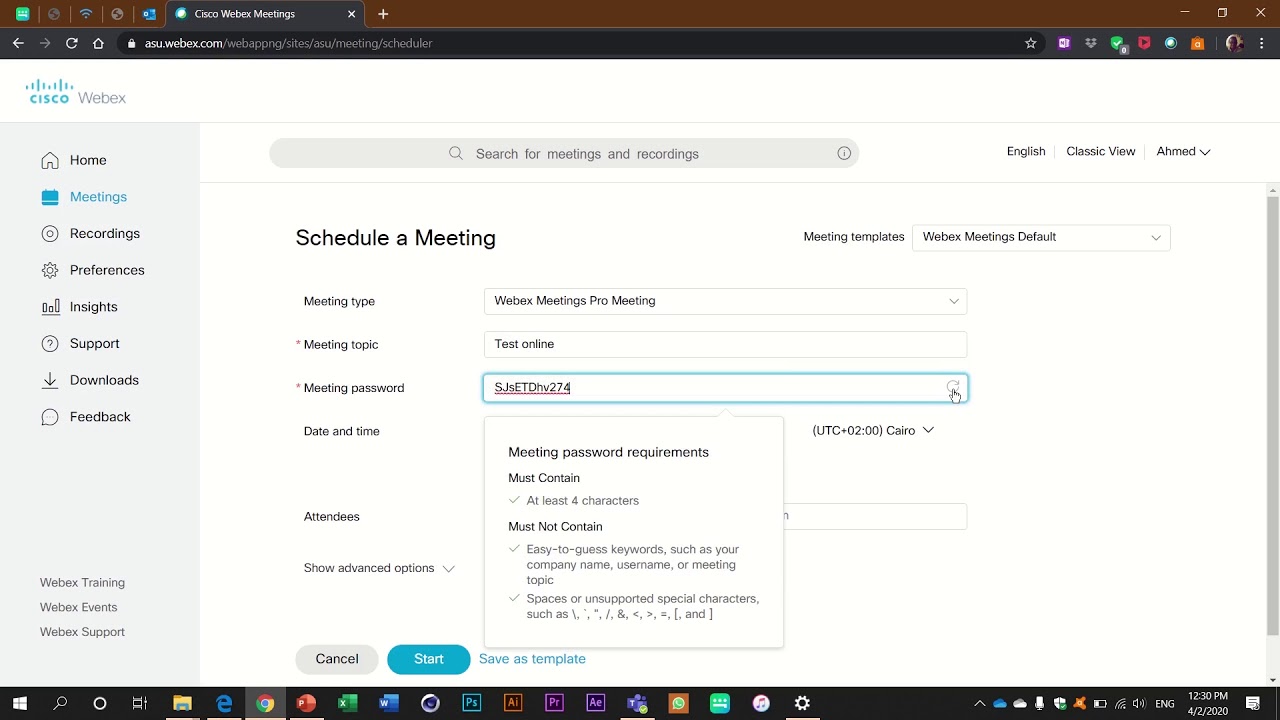Open Preferences from the sidebar
Image resolution: width=1280 pixels, height=720 pixels.
(93, 270)
